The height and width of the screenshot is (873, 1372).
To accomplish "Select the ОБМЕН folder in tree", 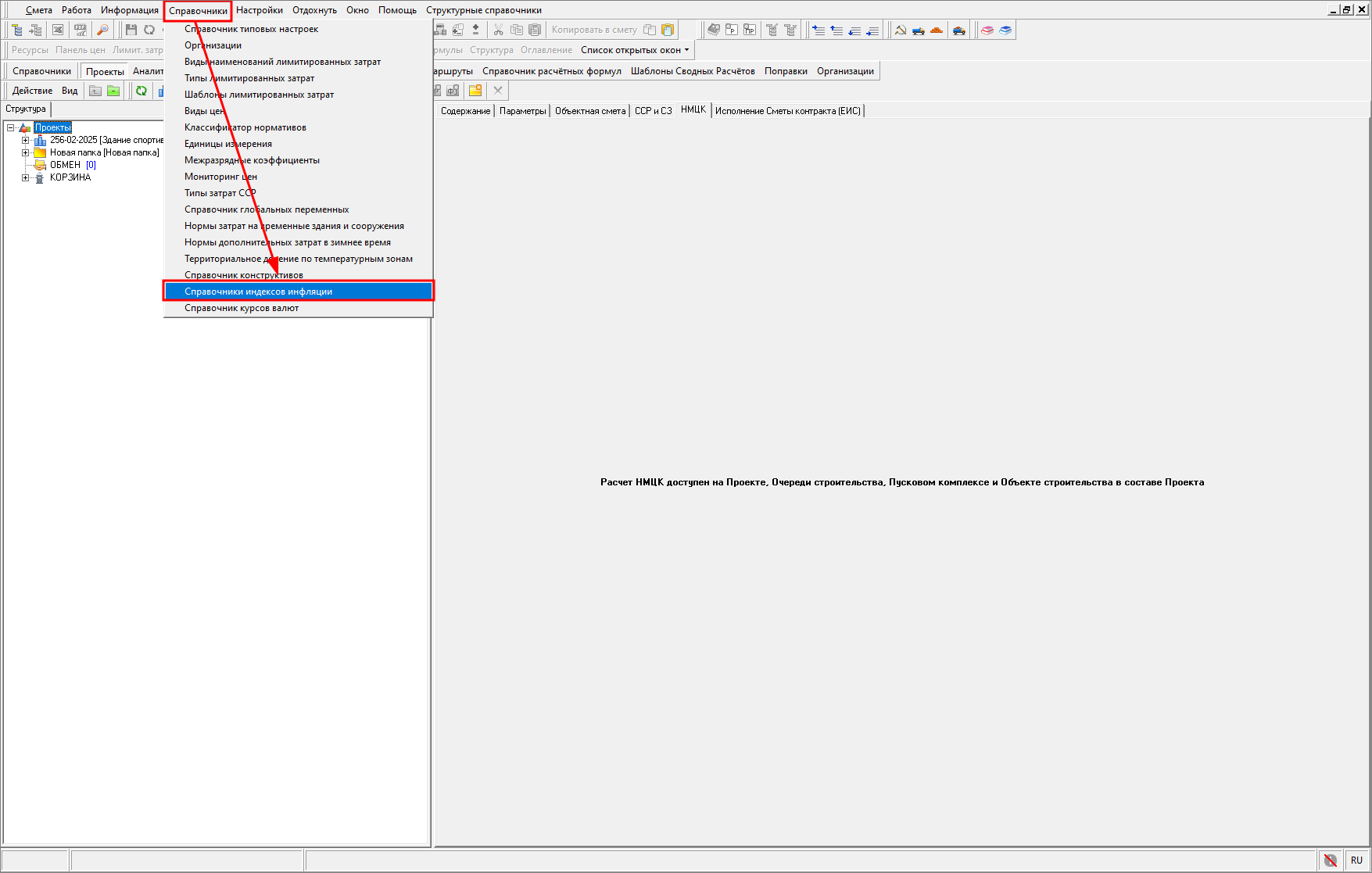I will coord(65,166).
